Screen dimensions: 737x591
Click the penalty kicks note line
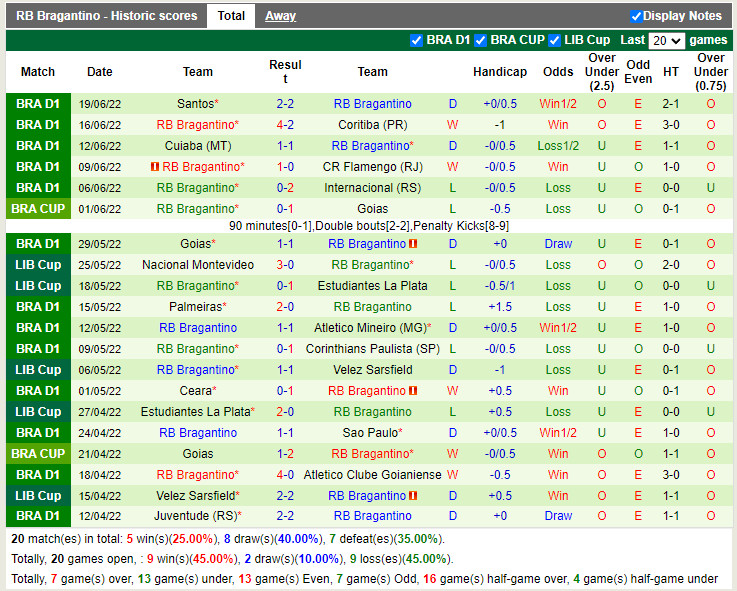pyautogui.click(x=369, y=226)
